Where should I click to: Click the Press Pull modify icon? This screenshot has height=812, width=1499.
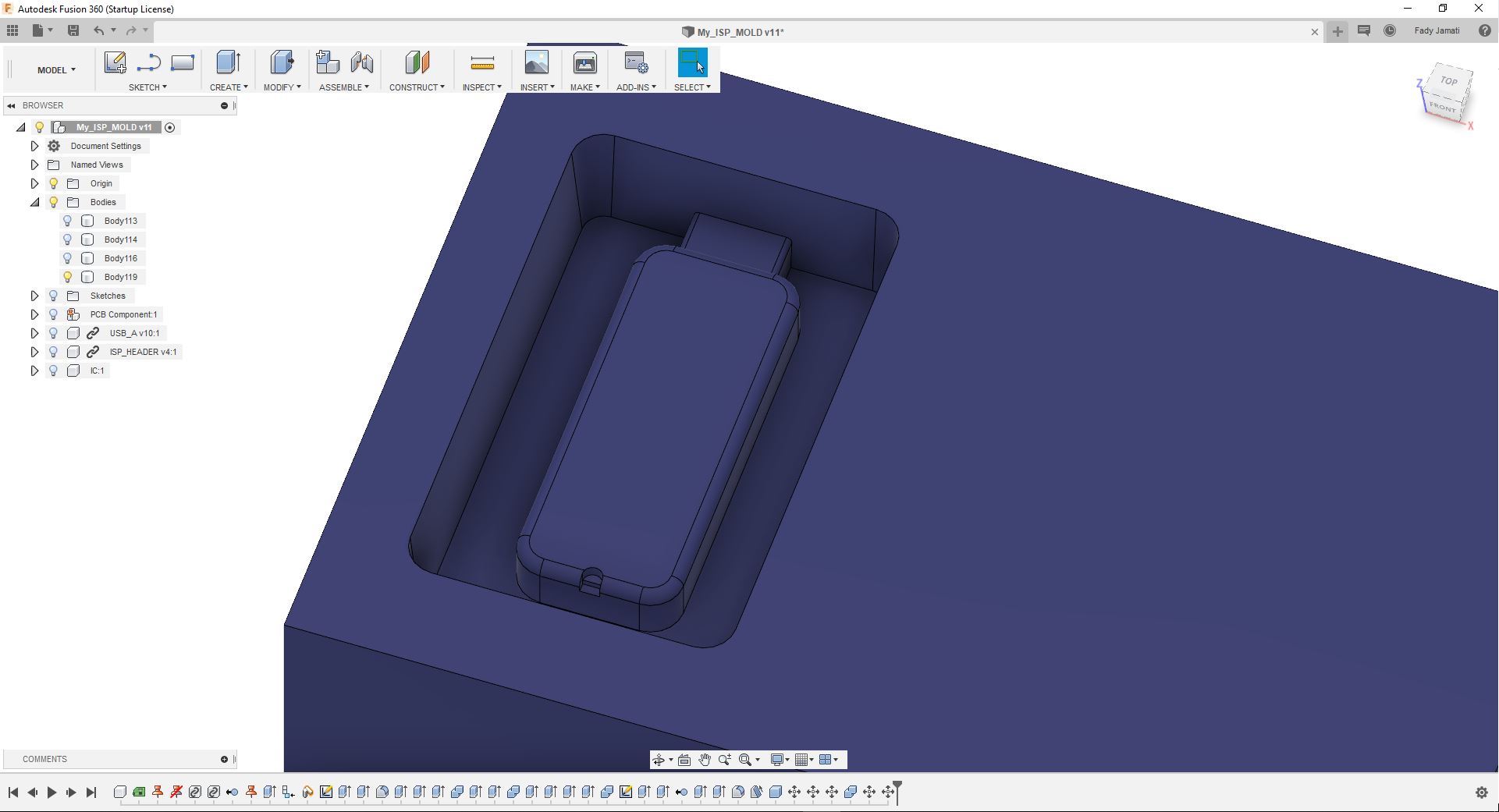coord(282,62)
